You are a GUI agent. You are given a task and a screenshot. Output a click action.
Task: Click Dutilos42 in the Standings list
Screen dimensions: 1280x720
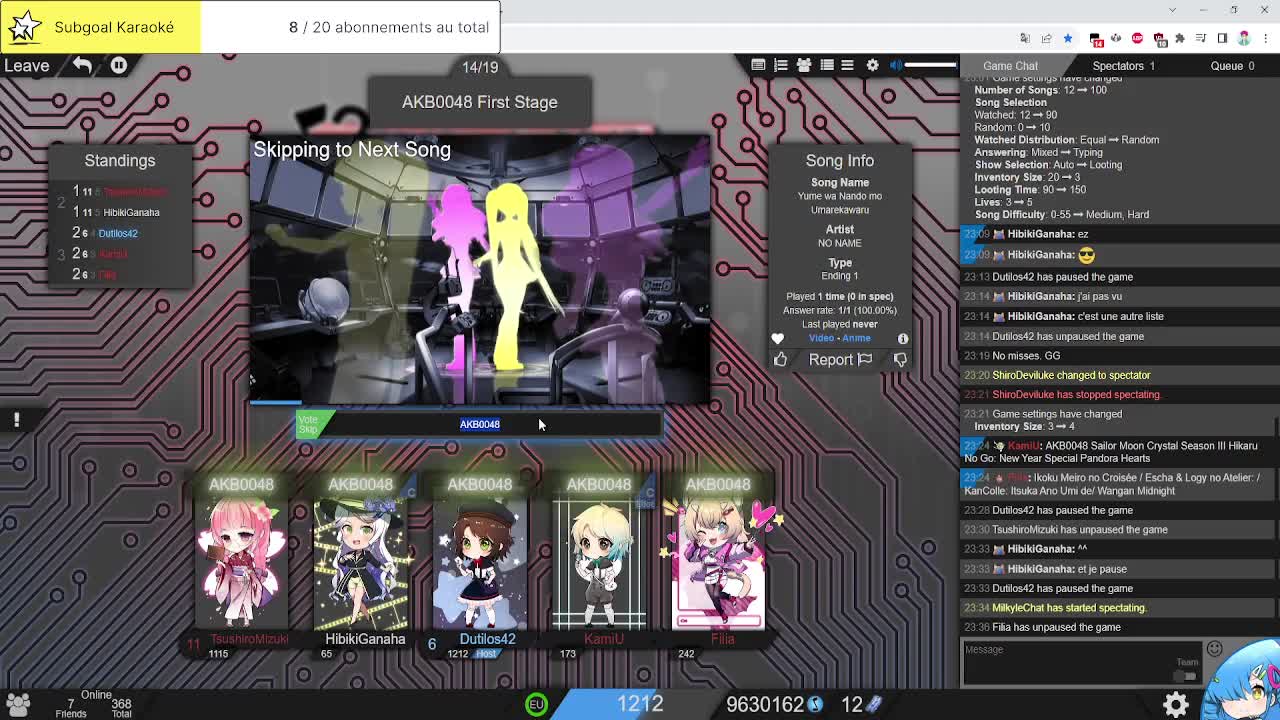pos(118,233)
